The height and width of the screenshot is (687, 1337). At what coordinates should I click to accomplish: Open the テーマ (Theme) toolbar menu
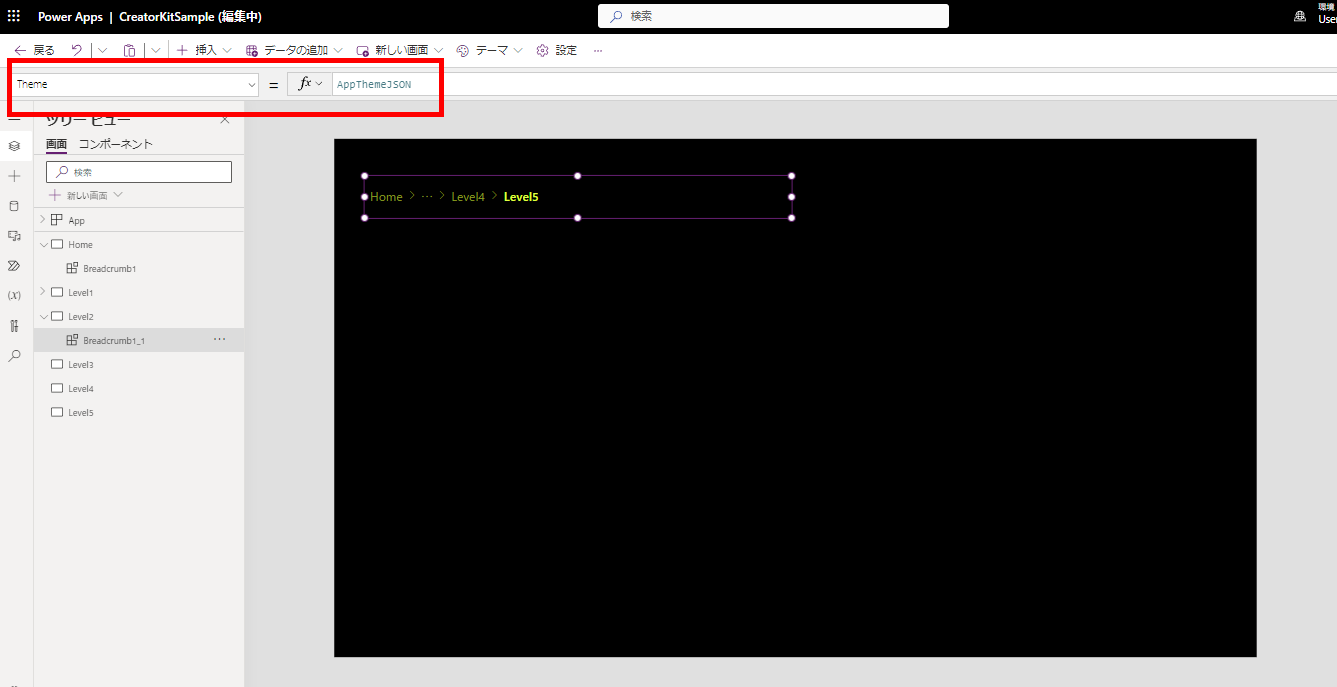(x=489, y=49)
